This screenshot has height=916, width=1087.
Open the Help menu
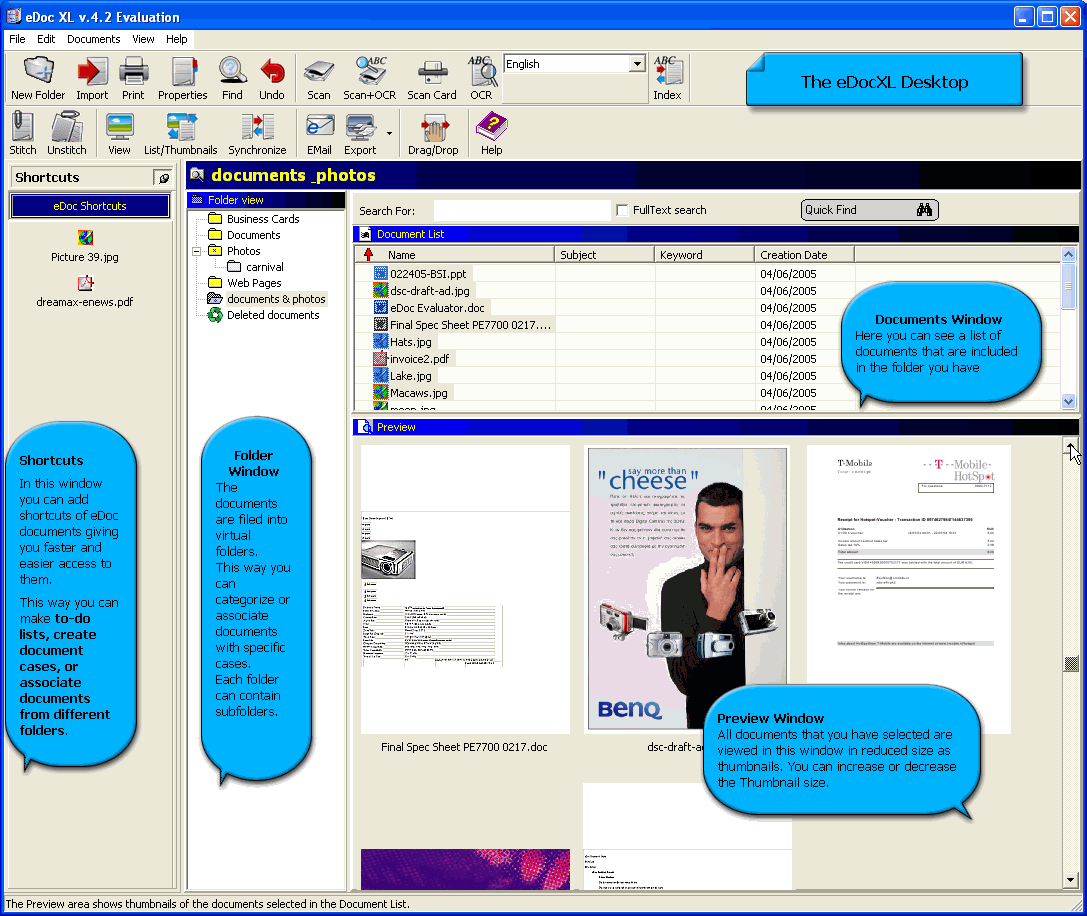click(x=177, y=39)
